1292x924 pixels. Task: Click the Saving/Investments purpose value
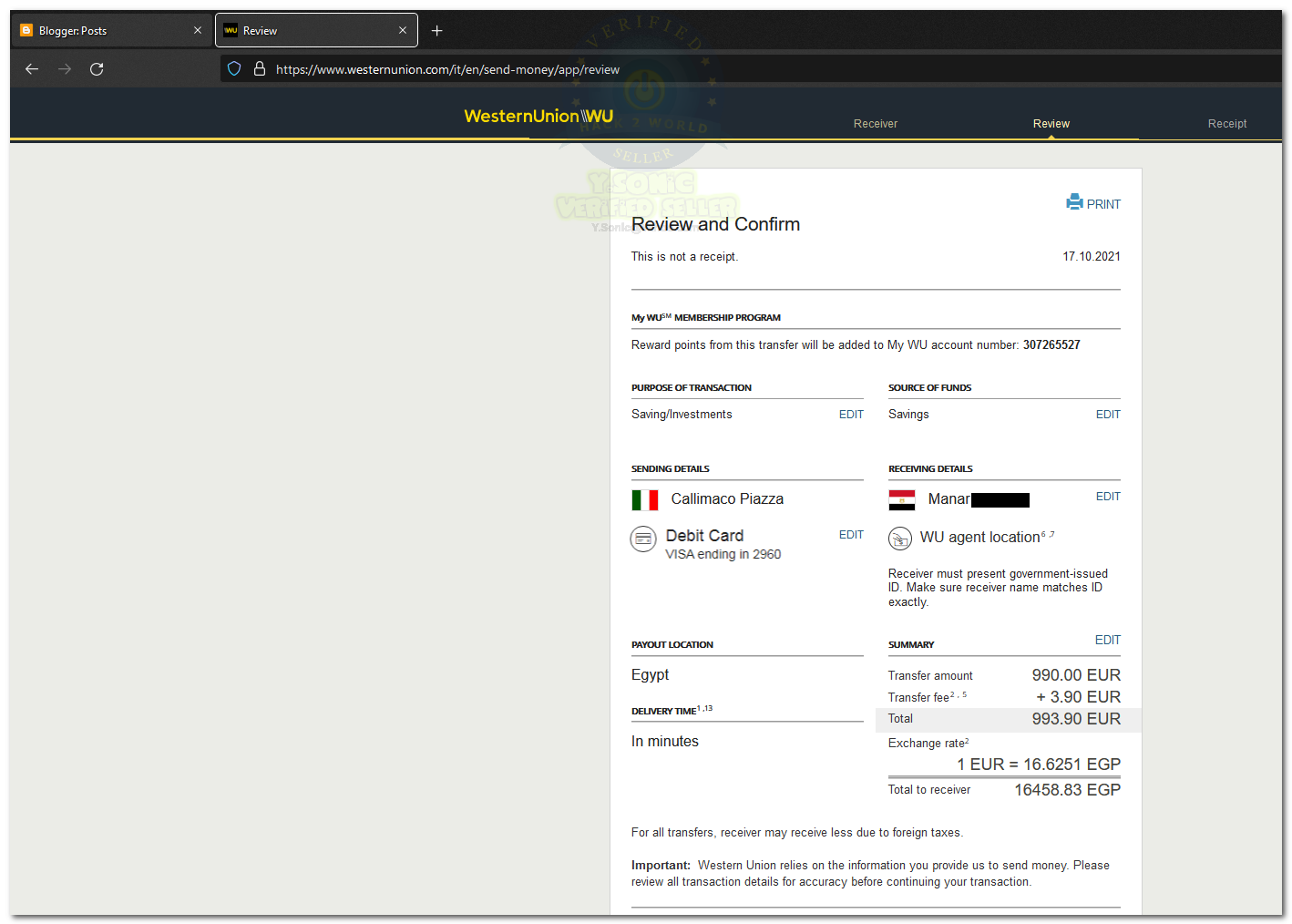click(682, 415)
